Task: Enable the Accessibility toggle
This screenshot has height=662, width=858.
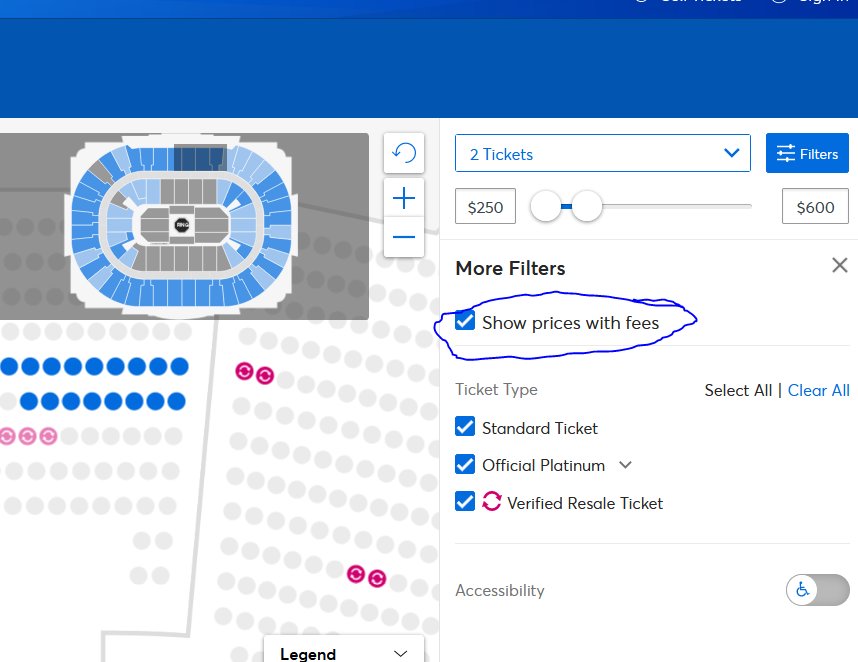Action: point(818,590)
